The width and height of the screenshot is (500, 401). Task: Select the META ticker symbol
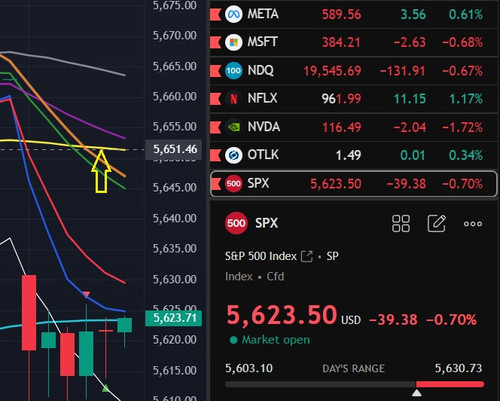pos(263,14)
